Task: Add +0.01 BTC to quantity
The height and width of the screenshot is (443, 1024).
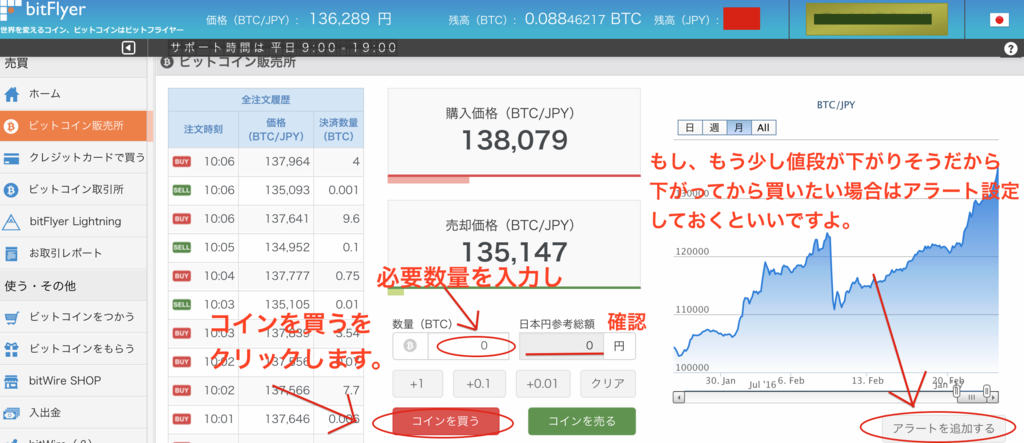Action: click(543, 384)
